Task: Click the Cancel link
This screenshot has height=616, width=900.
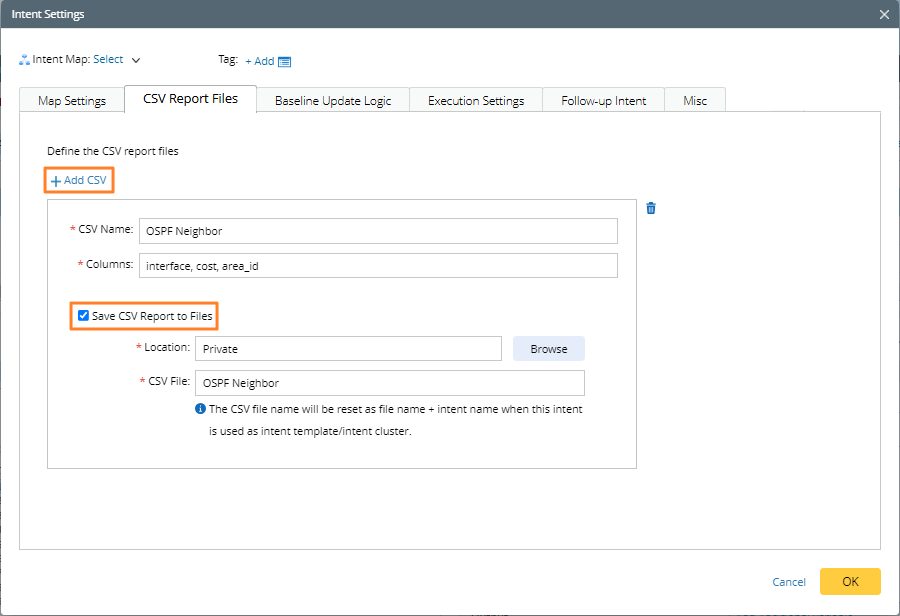Action: 789,582
